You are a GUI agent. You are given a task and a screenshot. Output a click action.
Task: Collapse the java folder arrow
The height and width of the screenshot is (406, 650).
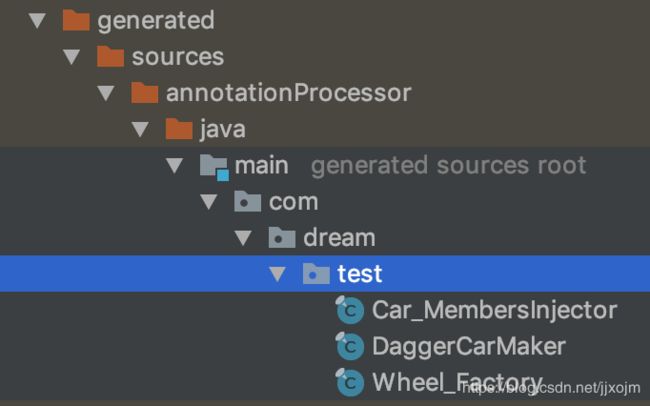tap(141, 129)
